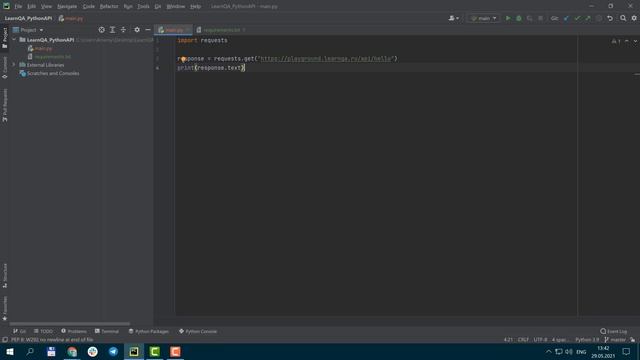Open the Event Log
The height and width of the screenshot is (360, 640).
click(x=613, y=331)
